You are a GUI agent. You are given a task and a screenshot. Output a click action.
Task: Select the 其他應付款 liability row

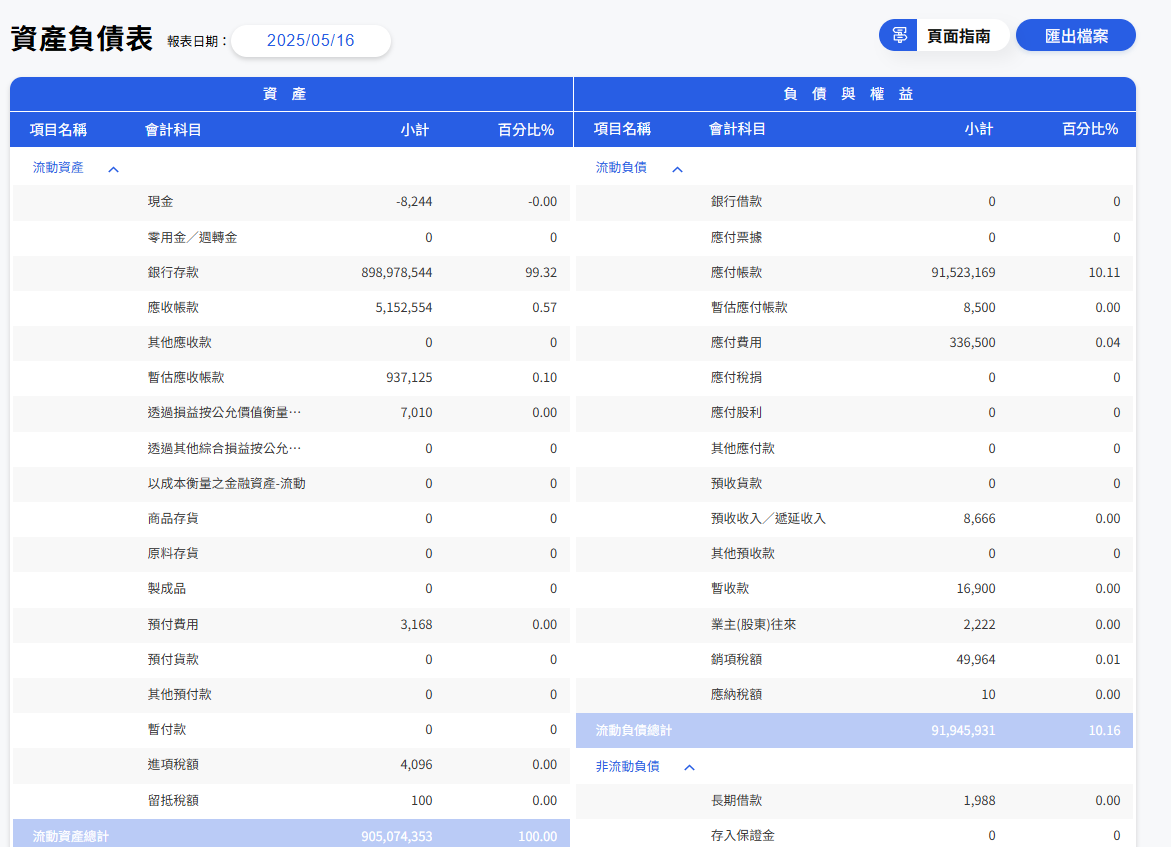tap(854, 449)
